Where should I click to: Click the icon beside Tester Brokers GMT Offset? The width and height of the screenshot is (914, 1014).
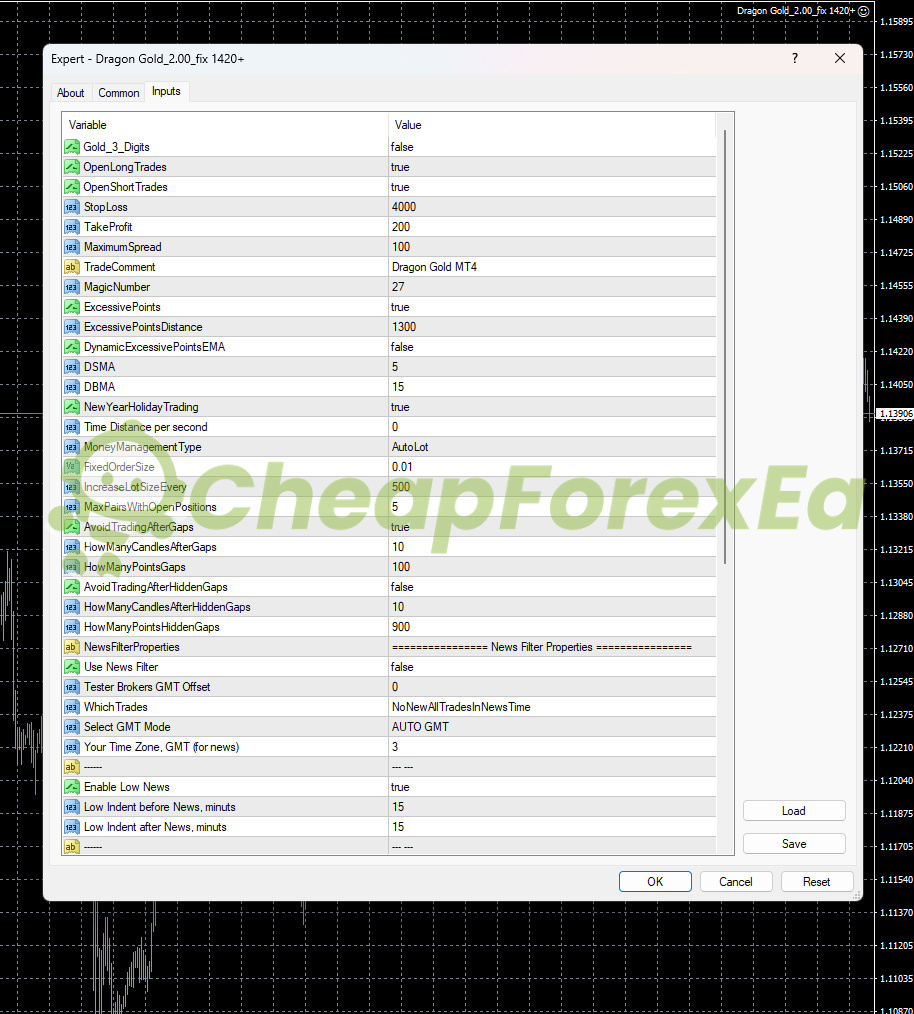[x=72, y=687]
